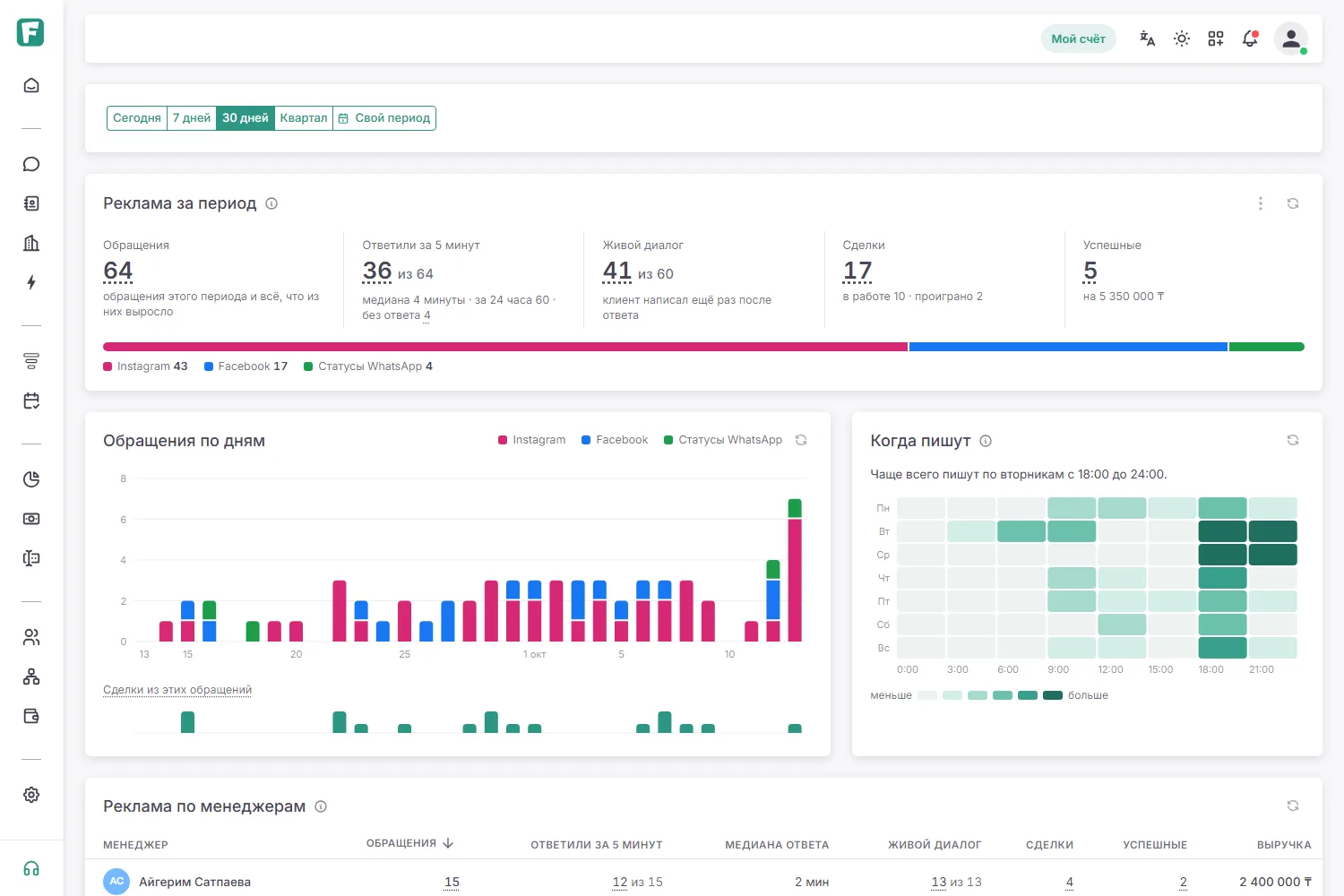The width and height of the screenshot is (1344, 896).
Task: Select the Квартал period tab
Action: [304, 118]
